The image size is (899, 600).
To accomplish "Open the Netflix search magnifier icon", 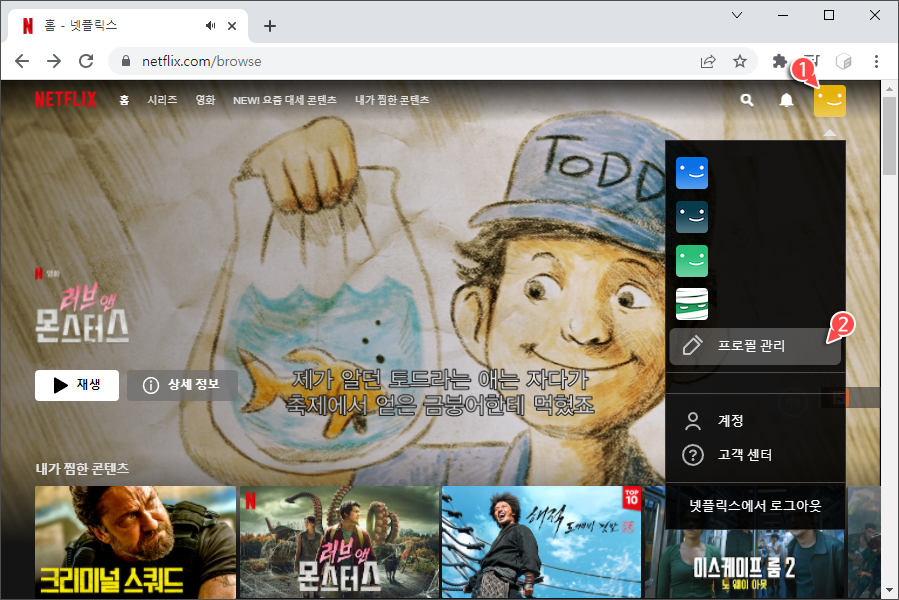I will [x=746, y=100].
